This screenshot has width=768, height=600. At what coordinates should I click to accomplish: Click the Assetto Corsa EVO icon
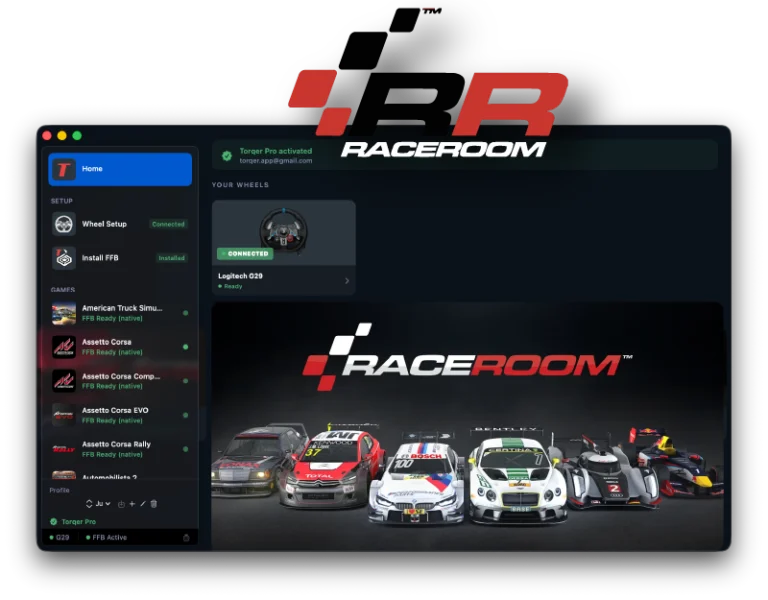64,415
